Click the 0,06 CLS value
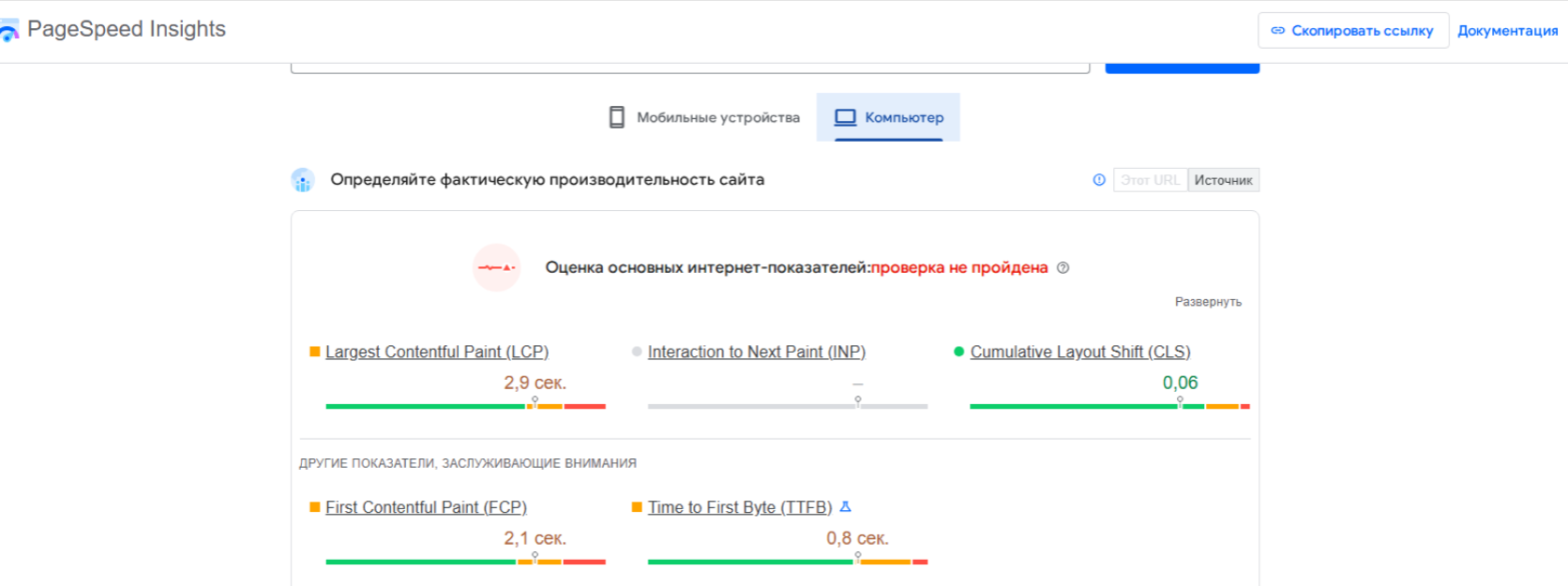 coord(1180,383)
